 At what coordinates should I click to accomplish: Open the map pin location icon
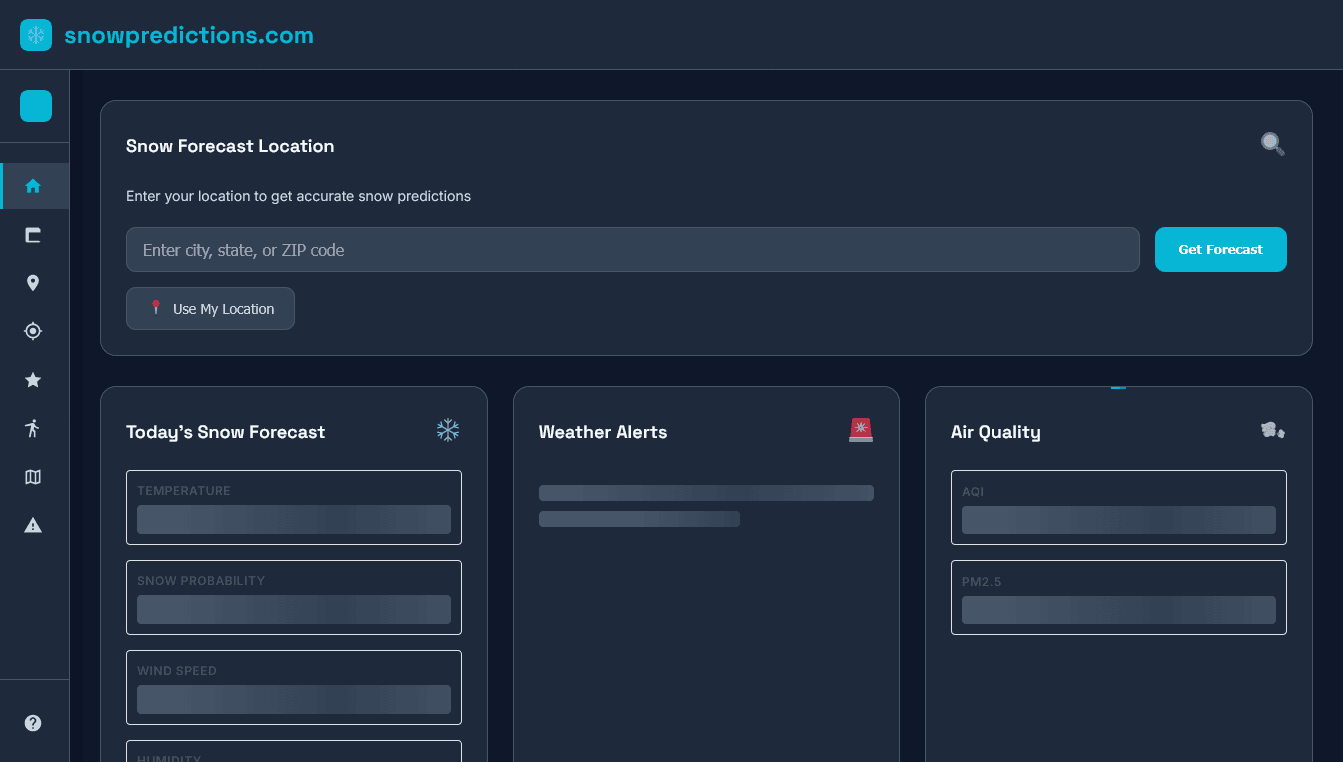(x=33, y=283)
